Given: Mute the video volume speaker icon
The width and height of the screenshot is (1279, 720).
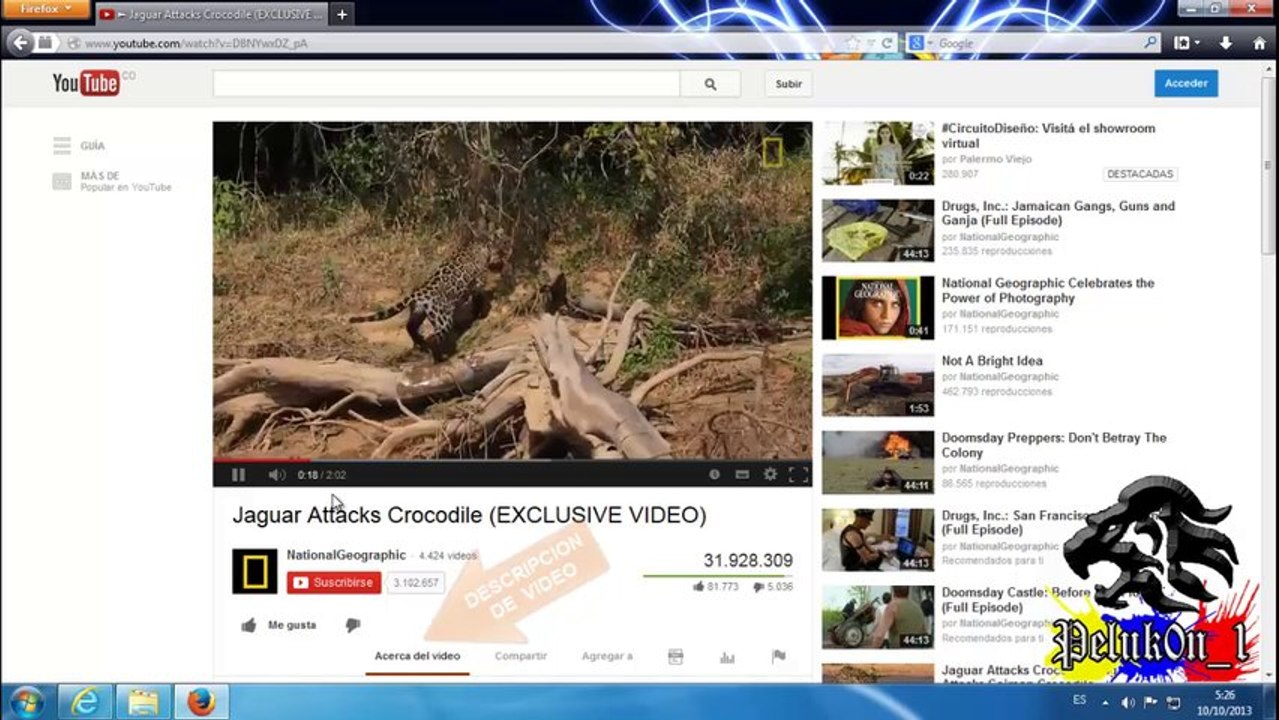Looking at the screenshot, I should (x=276, y=475).
